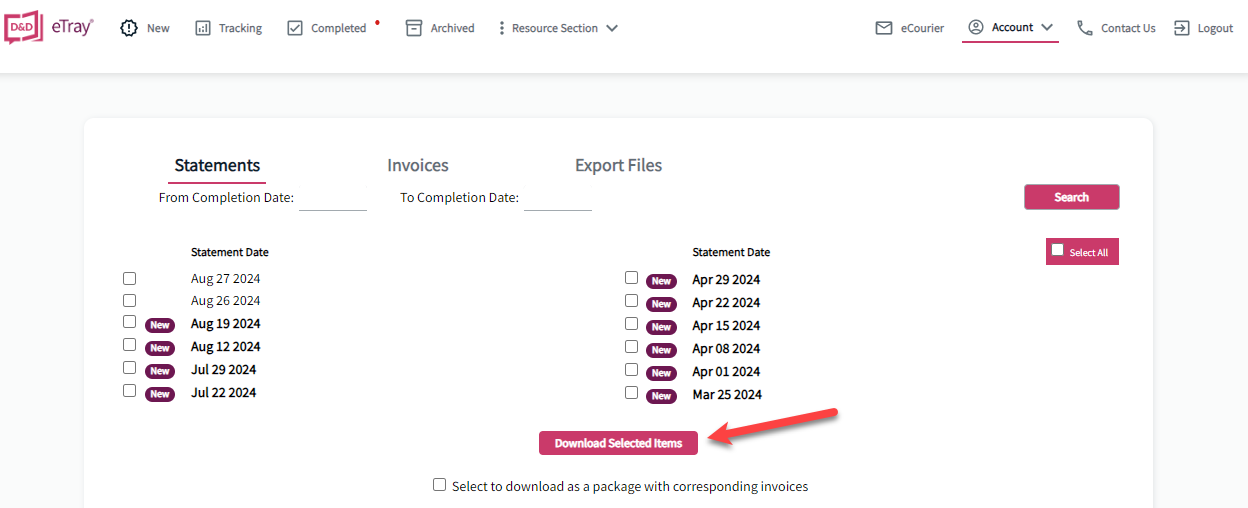Check the Mar 25 2024 statement
Viewport: 1248px width, 508px height.
[631, 393]
